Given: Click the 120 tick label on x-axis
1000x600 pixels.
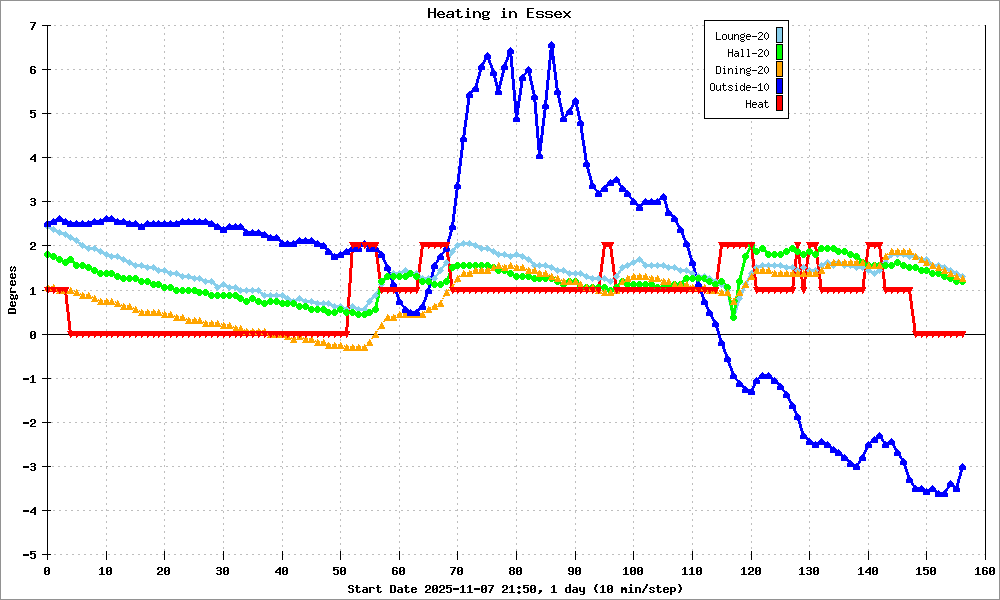Looking at the screenshot, I should [x=751, y=571].
